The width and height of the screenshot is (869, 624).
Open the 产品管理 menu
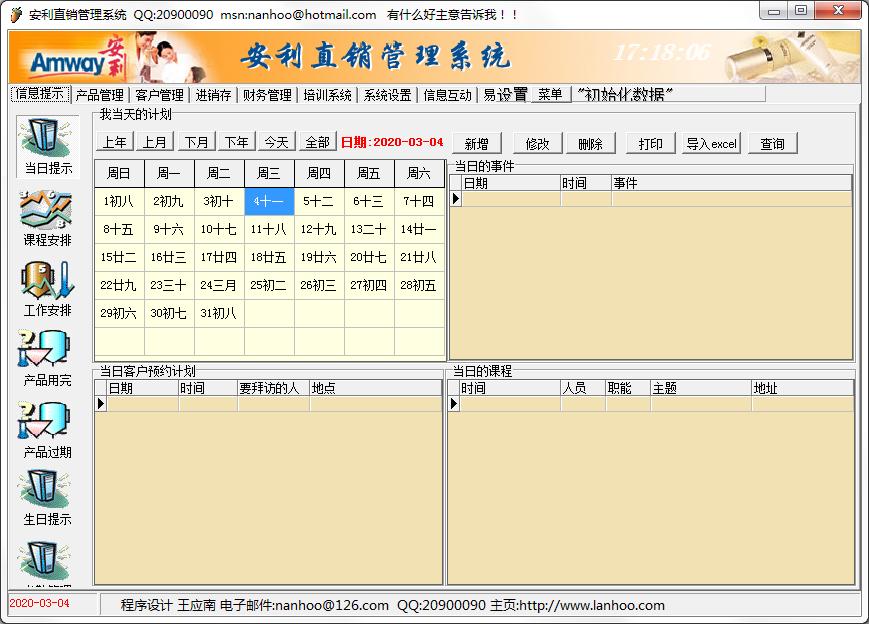click(100, 95)
